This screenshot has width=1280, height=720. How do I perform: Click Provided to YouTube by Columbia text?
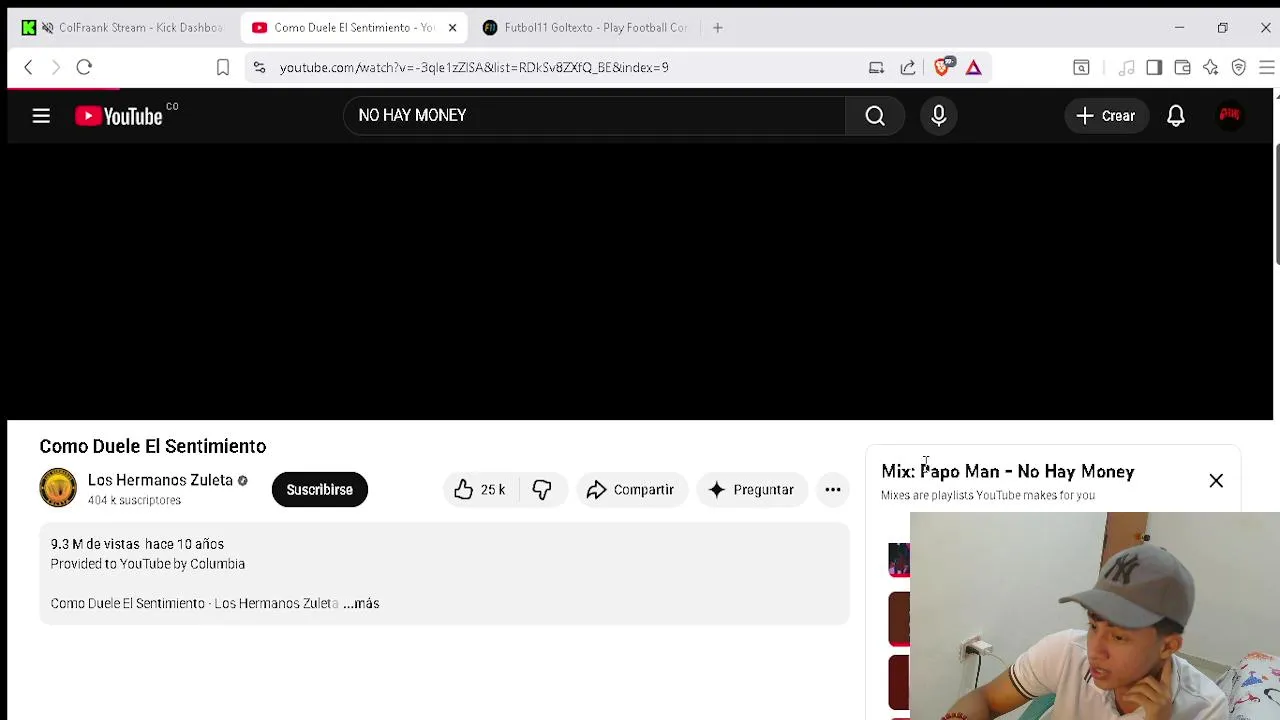(x=148, y=564)
